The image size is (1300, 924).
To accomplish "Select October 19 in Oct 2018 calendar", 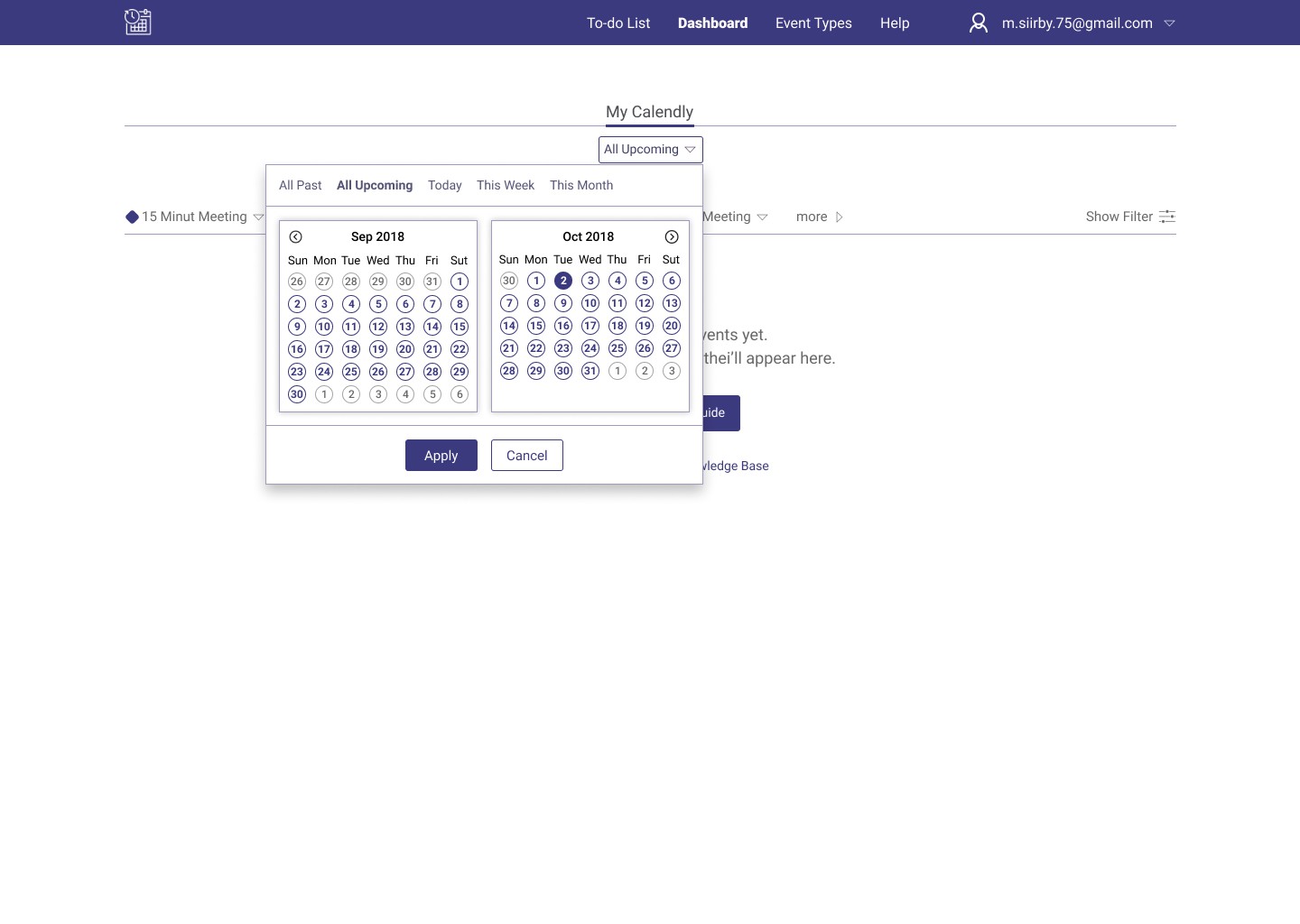I will click(645, 326).
